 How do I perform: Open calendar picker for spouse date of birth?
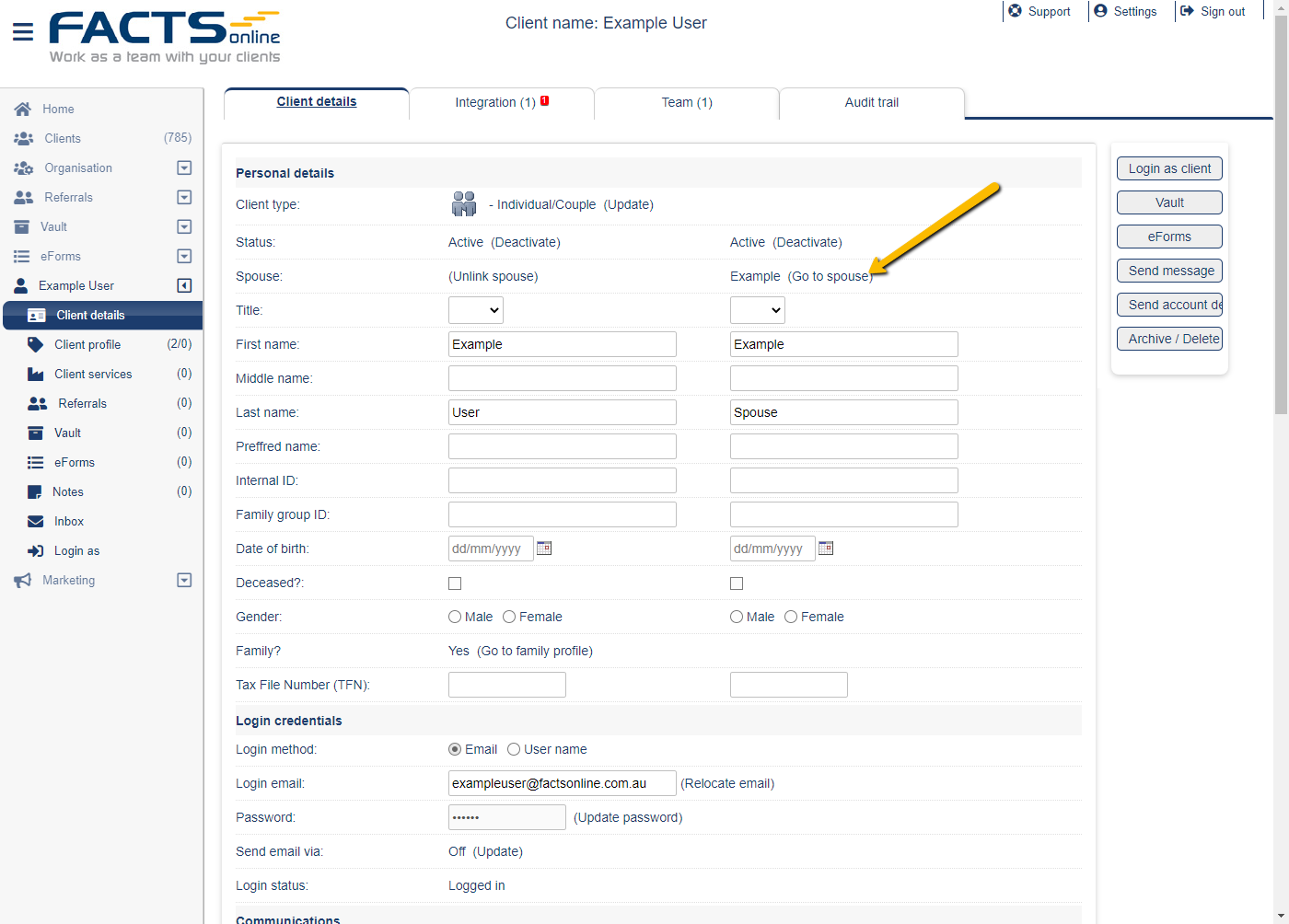coord(826,549)
